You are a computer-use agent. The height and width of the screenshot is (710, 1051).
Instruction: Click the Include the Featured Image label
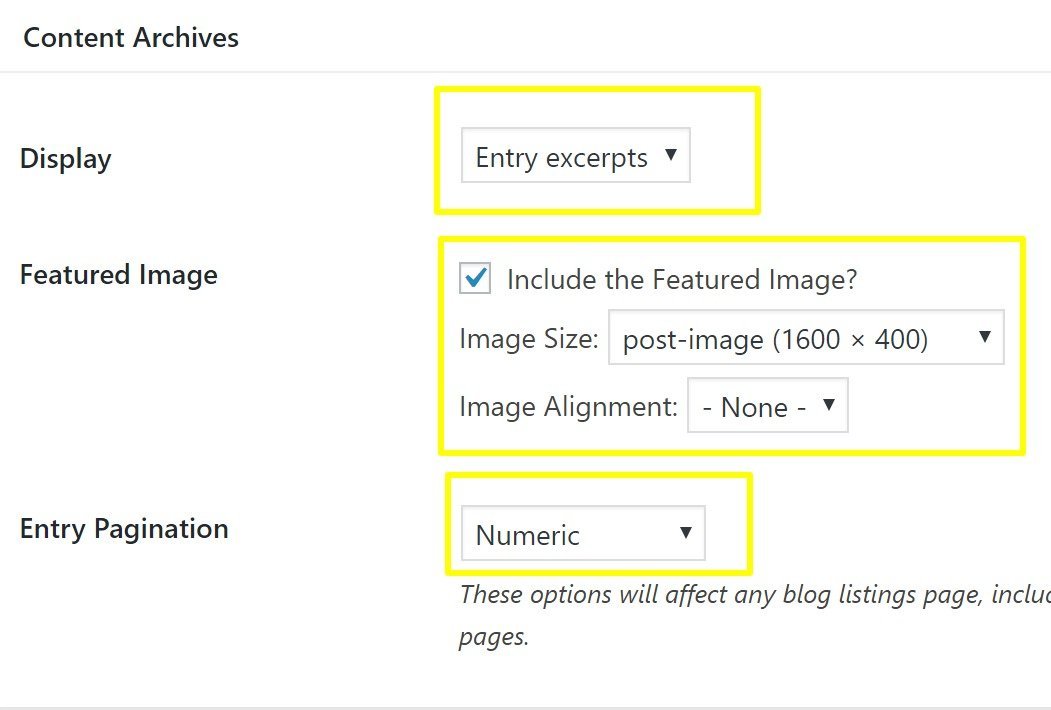682,280
